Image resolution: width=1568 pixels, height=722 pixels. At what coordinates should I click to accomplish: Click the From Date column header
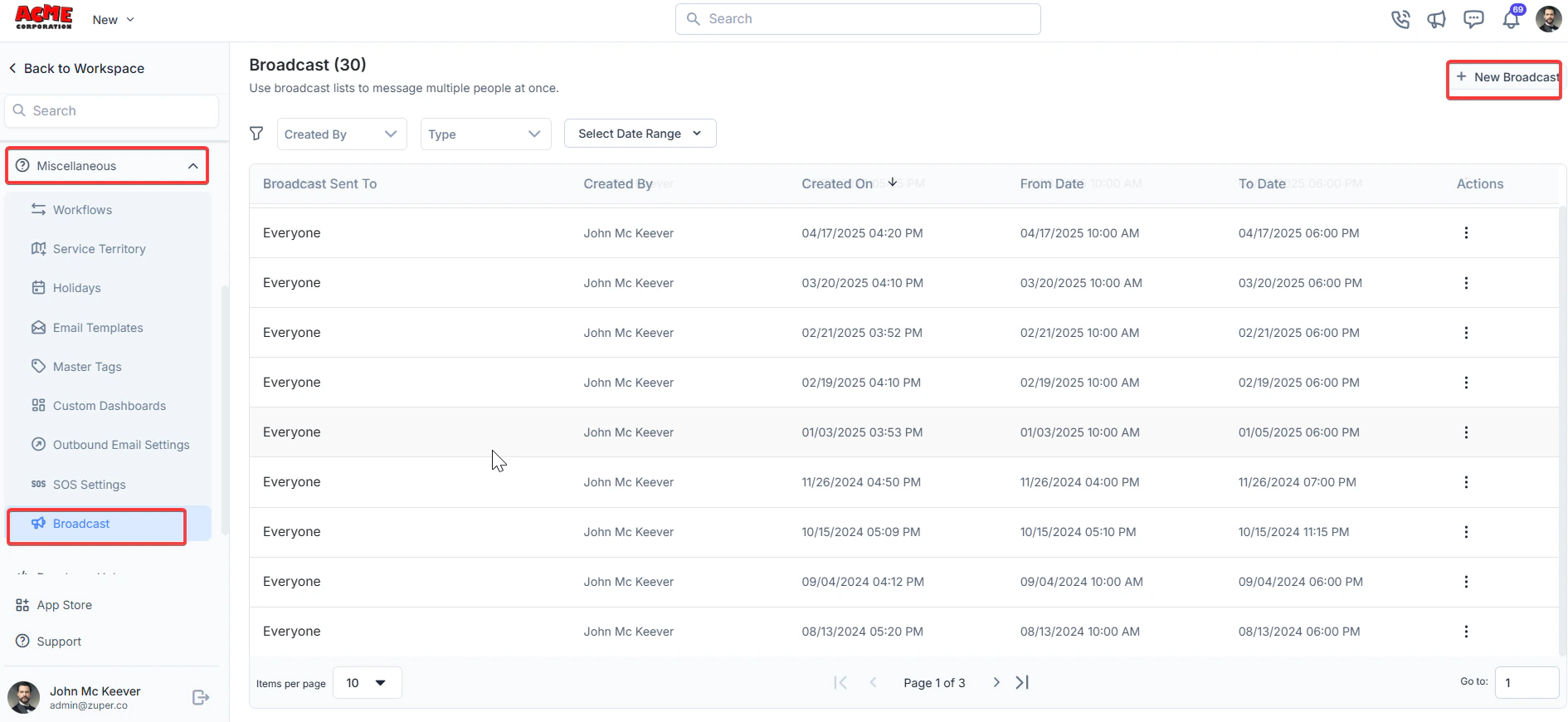1052,184
